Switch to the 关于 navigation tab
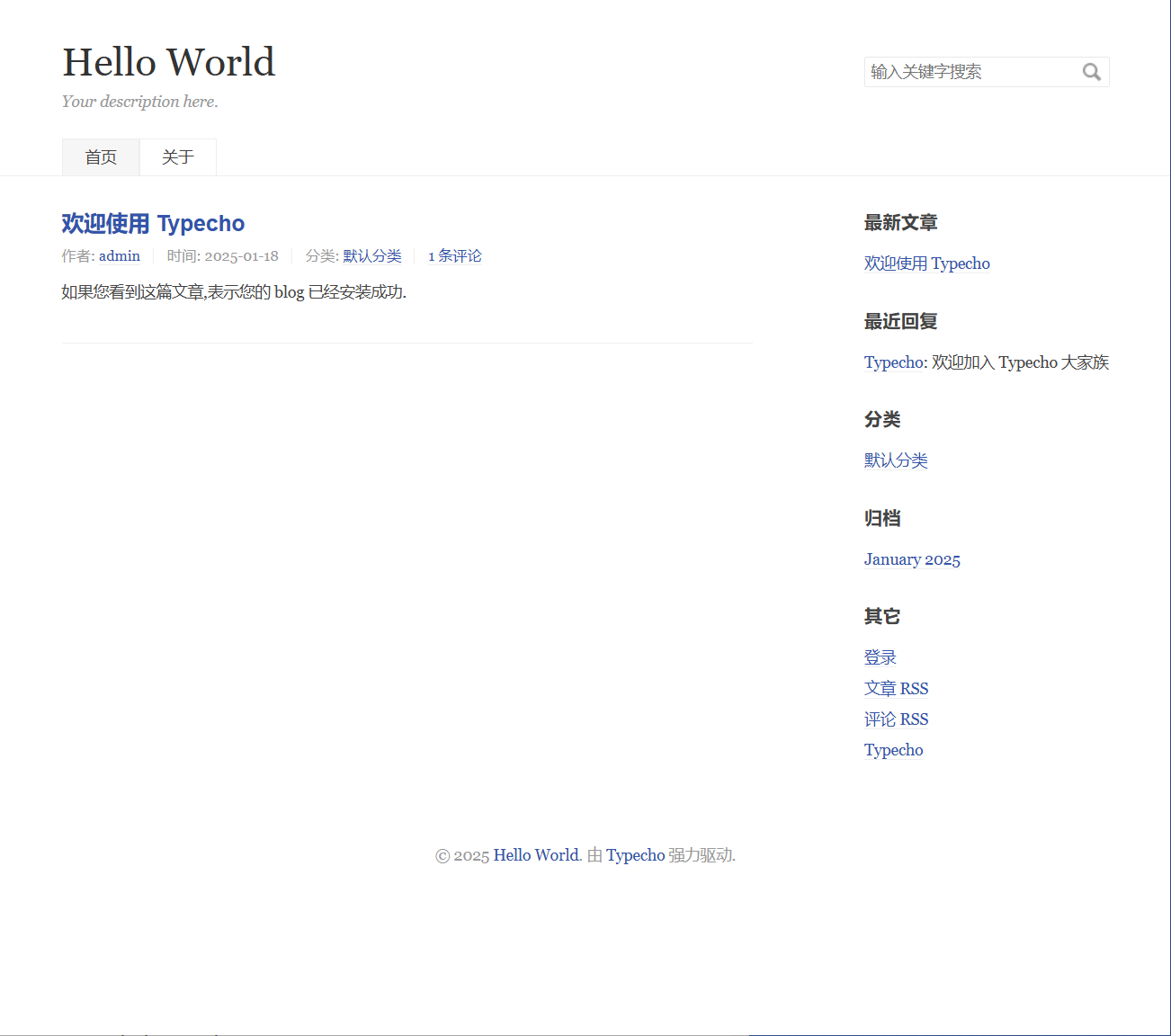Viewport: 1171px width, 1036px height. [178, 157]
